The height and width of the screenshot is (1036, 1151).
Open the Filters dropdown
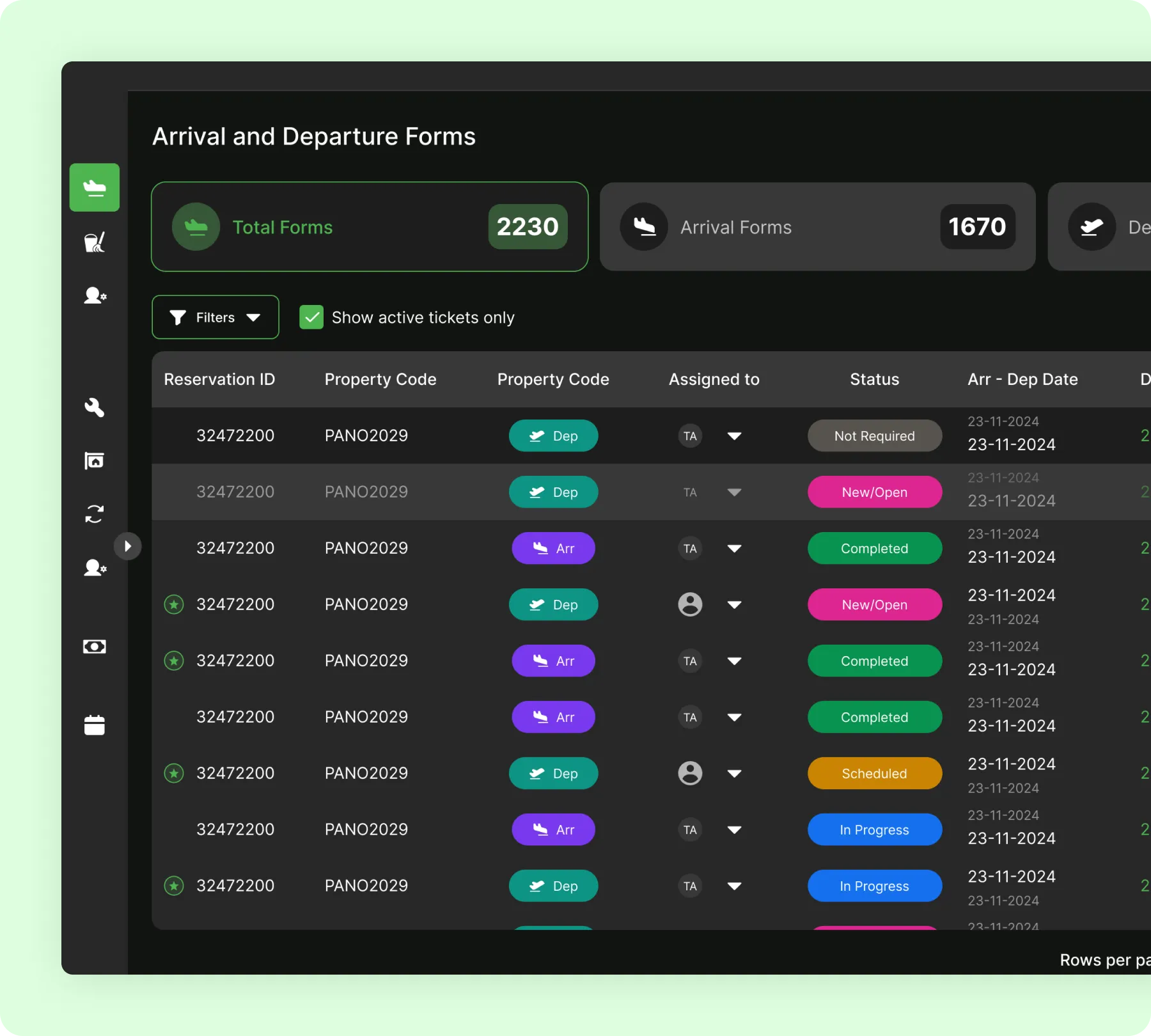point(215,317)
